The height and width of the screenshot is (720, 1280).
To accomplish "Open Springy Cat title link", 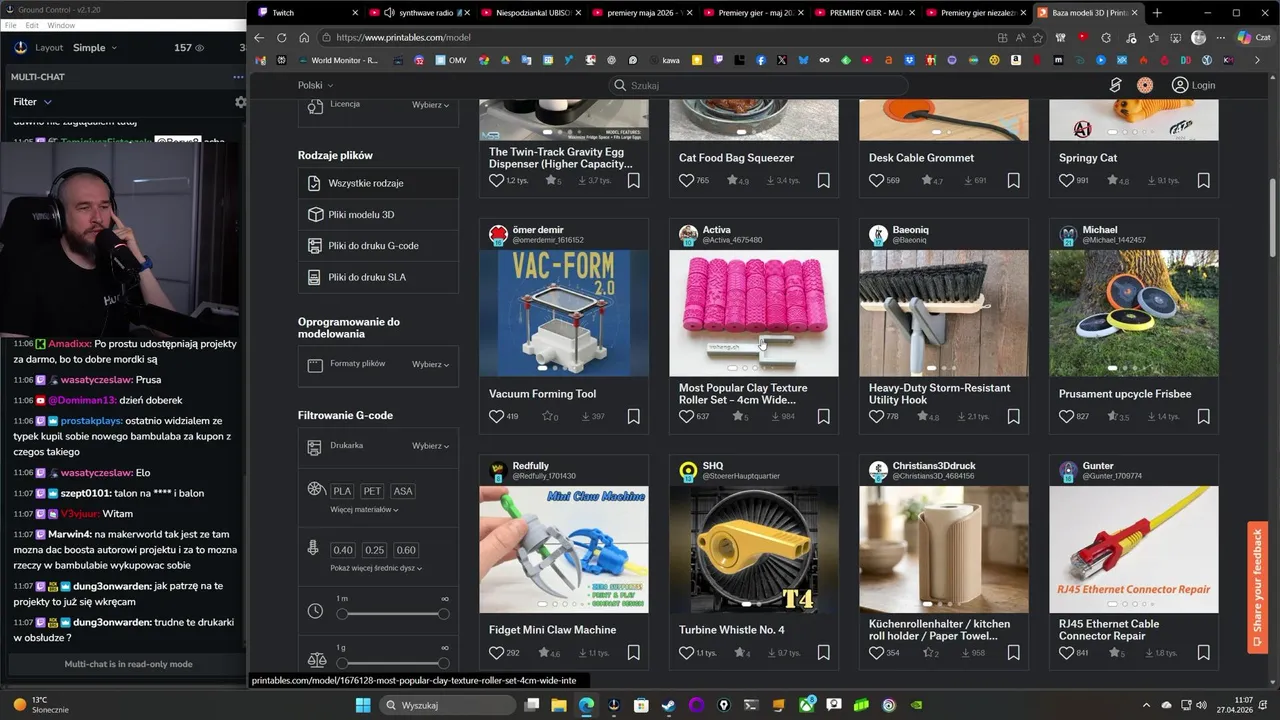I will pyautogui.click(x=1088, y=158).
